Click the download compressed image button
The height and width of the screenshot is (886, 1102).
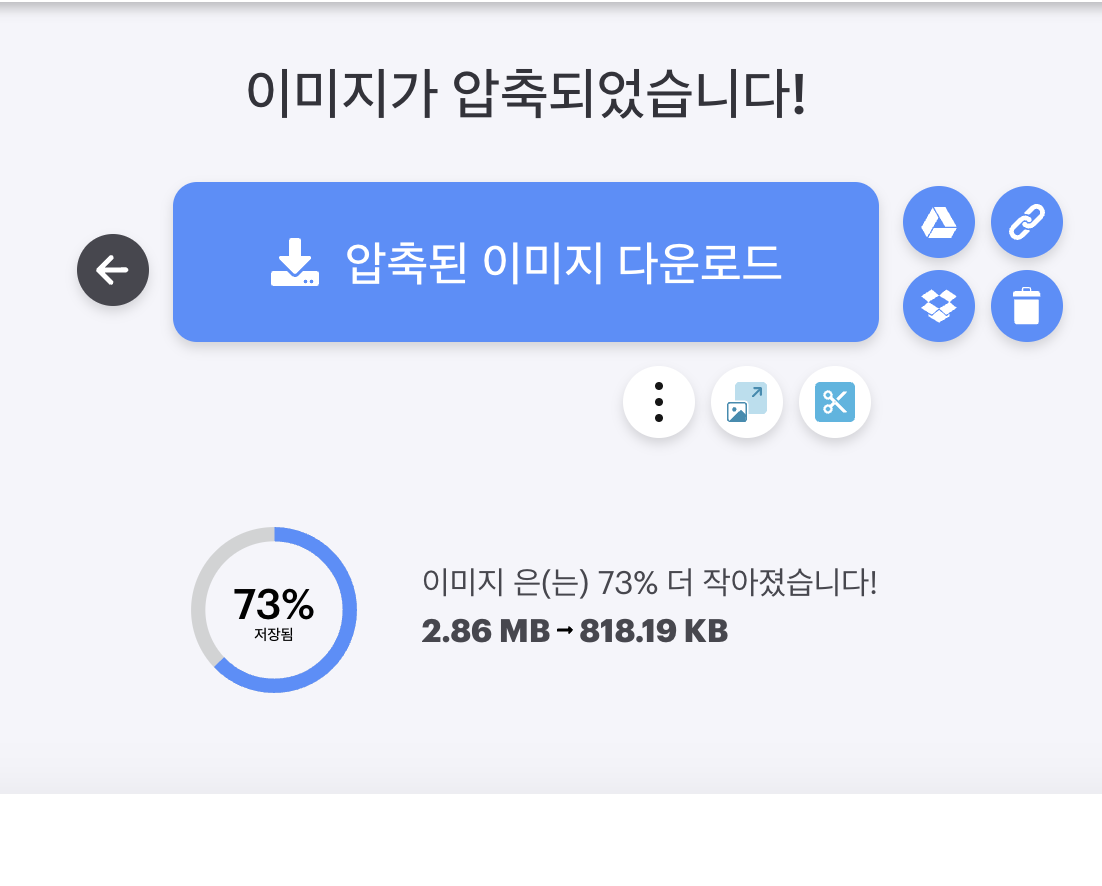(x=525, y=261)
